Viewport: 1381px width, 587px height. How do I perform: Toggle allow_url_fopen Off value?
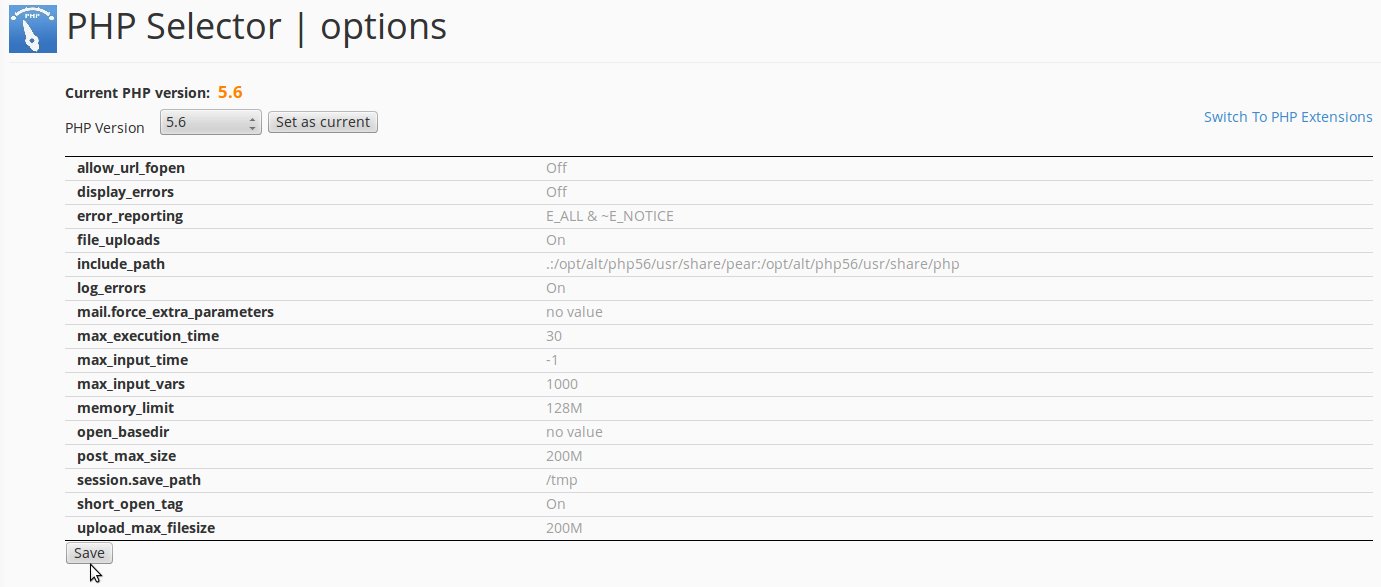coord(556,168)
